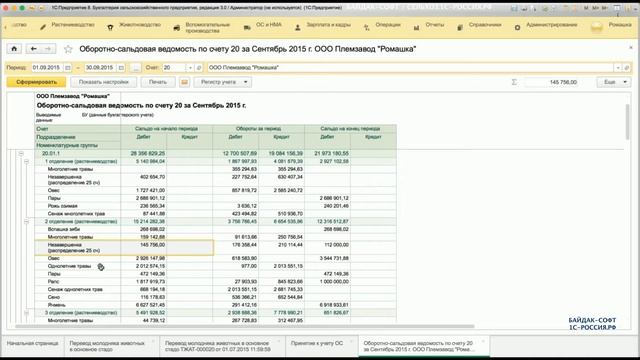Viewport: 640px width, 360px height.
Task: Open the Справочники section
Action: pos(479,26)
